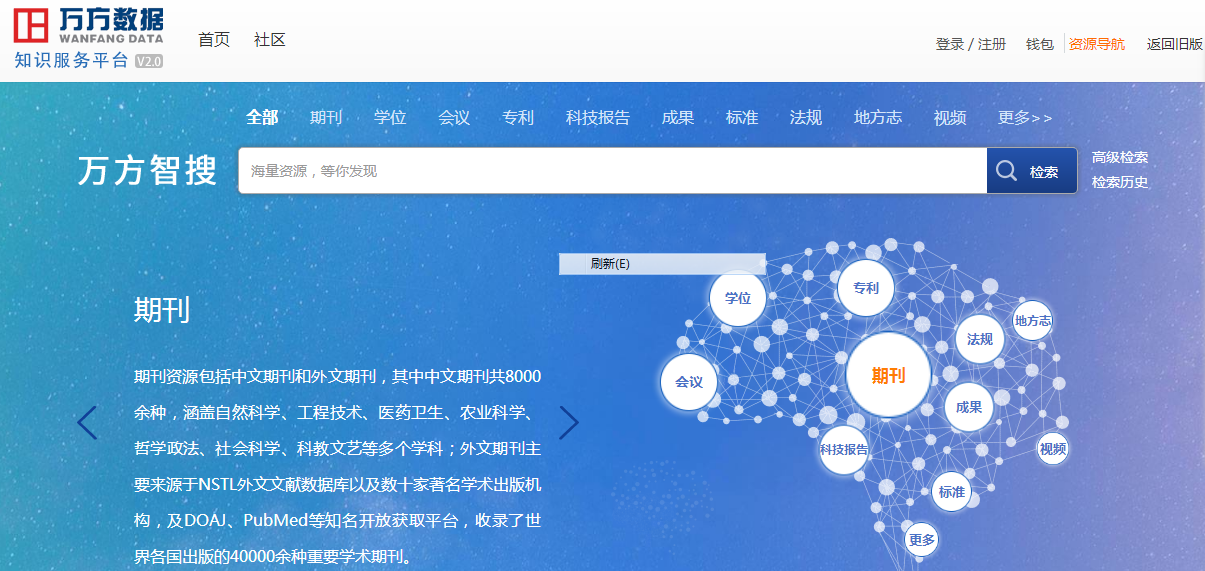The image size is (1205, 571).
Task: Switch to the 全部 search tab
Action: [x=262, y=118]
